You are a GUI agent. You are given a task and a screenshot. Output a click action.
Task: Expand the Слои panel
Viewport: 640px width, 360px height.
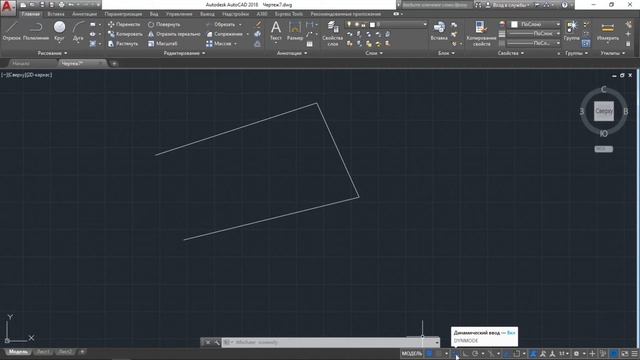(374, 53)
